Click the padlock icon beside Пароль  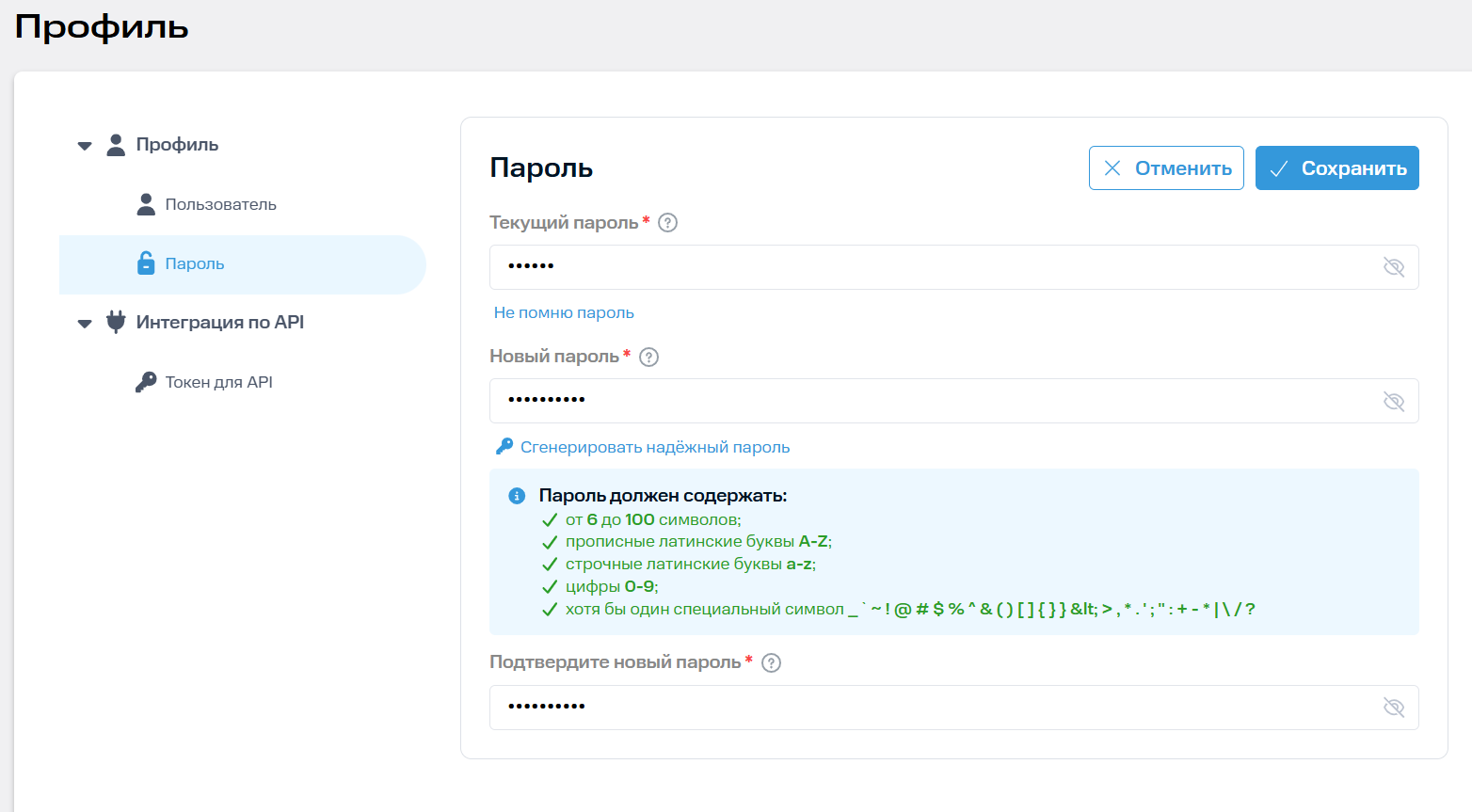(x=146, y=263)
